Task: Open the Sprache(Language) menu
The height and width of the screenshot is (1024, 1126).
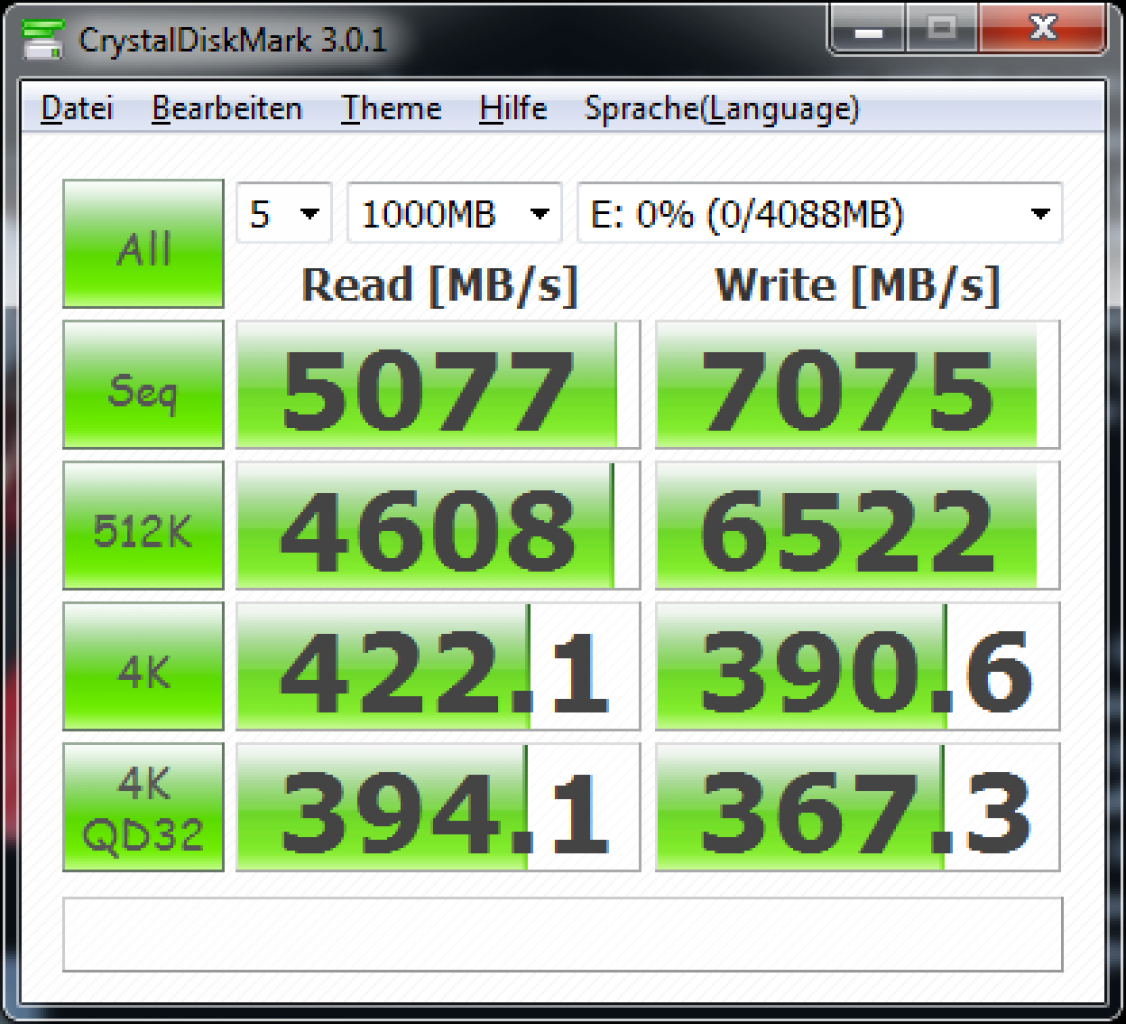Action: 722,109
